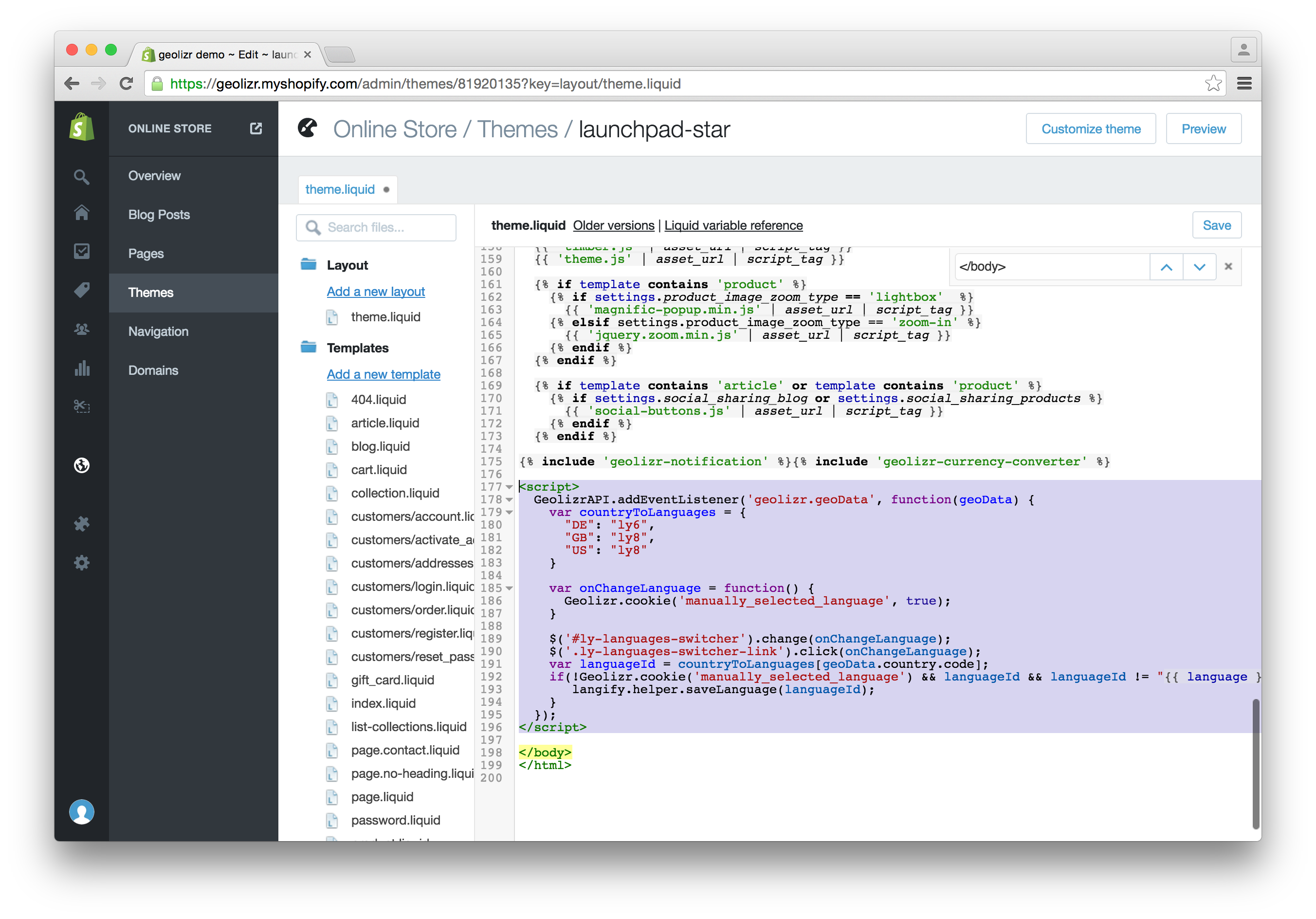Go to the Home house icon

[x=81, y=213]
